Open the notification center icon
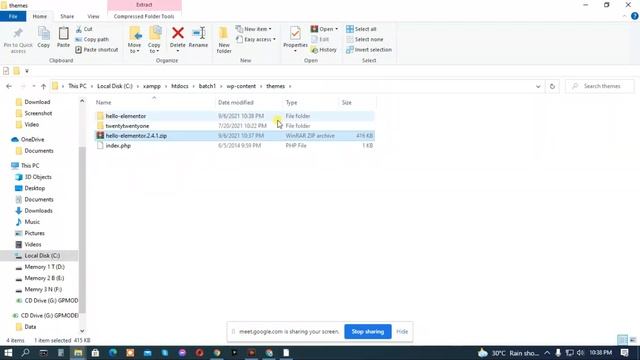 (x=624, y=353)
